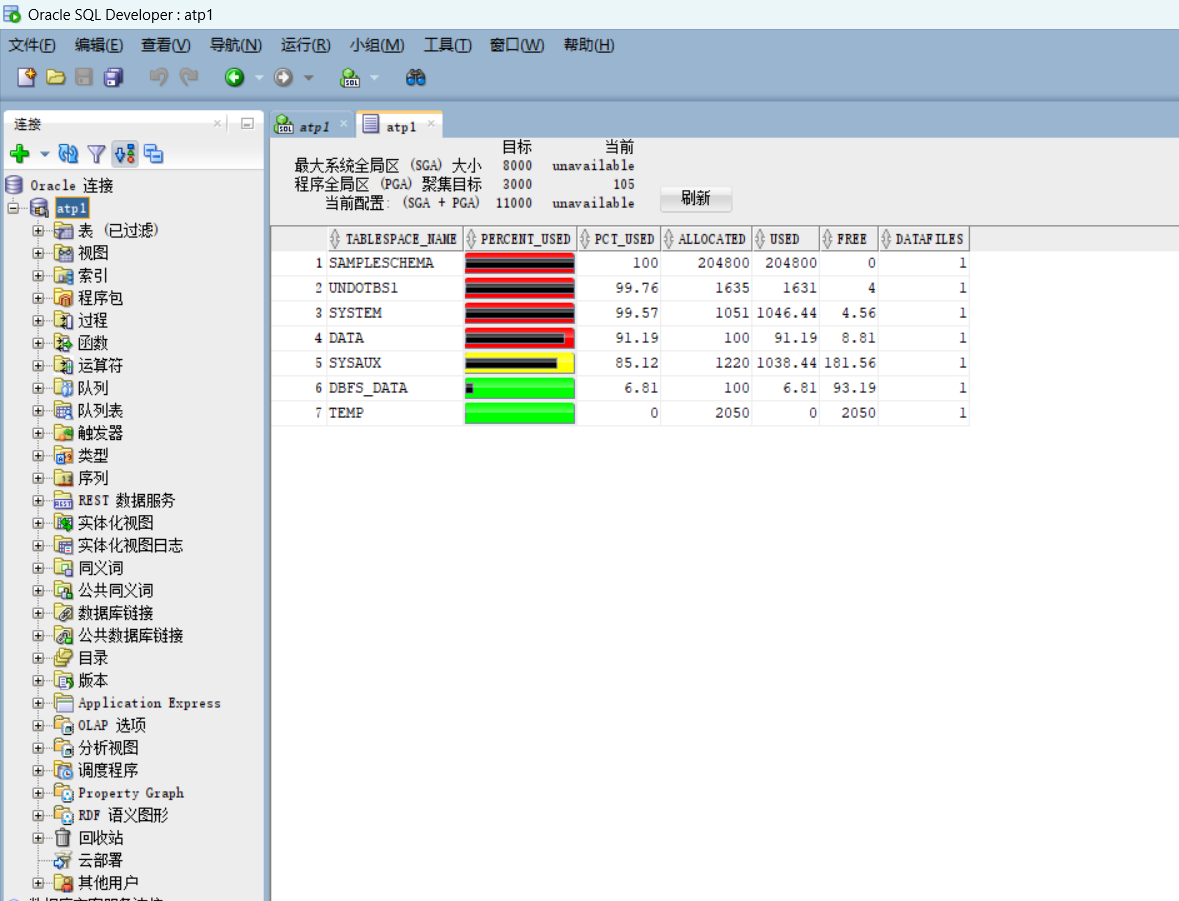
Task: Click the REST 数据服务 folder icon
Action: coord(64,501)
